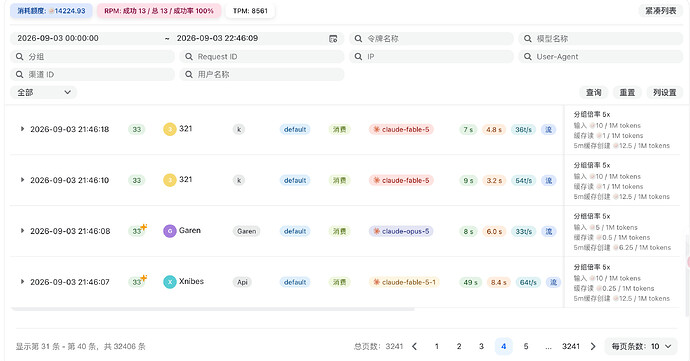This screenshot has width=690, height=361.
Task: Open the 列设置 column settings
Action: pos(664,92)
